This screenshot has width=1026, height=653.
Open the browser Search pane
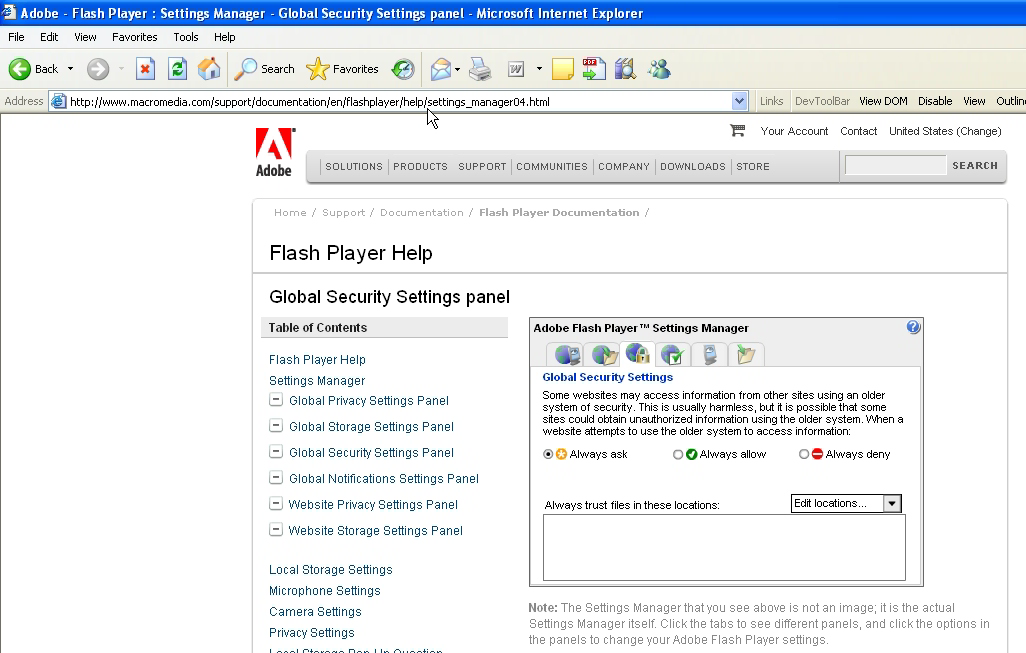click(264, 69)
